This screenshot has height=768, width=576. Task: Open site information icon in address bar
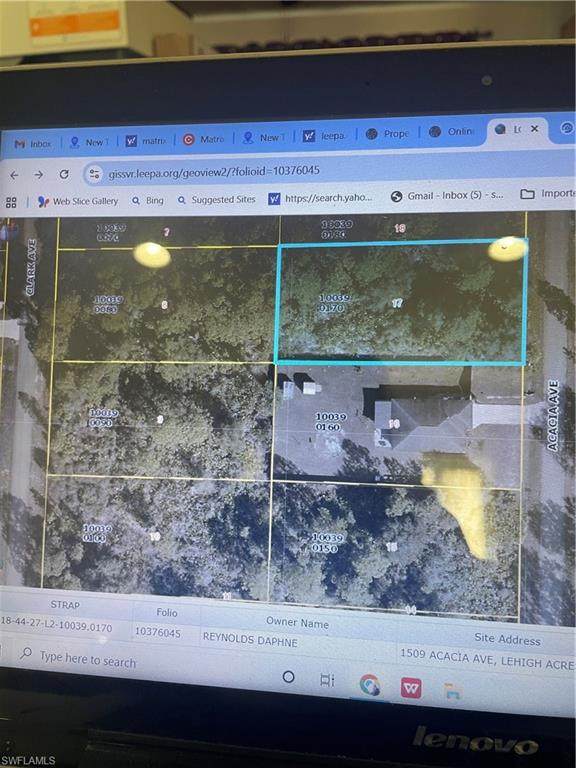click(x=95, y=174)
